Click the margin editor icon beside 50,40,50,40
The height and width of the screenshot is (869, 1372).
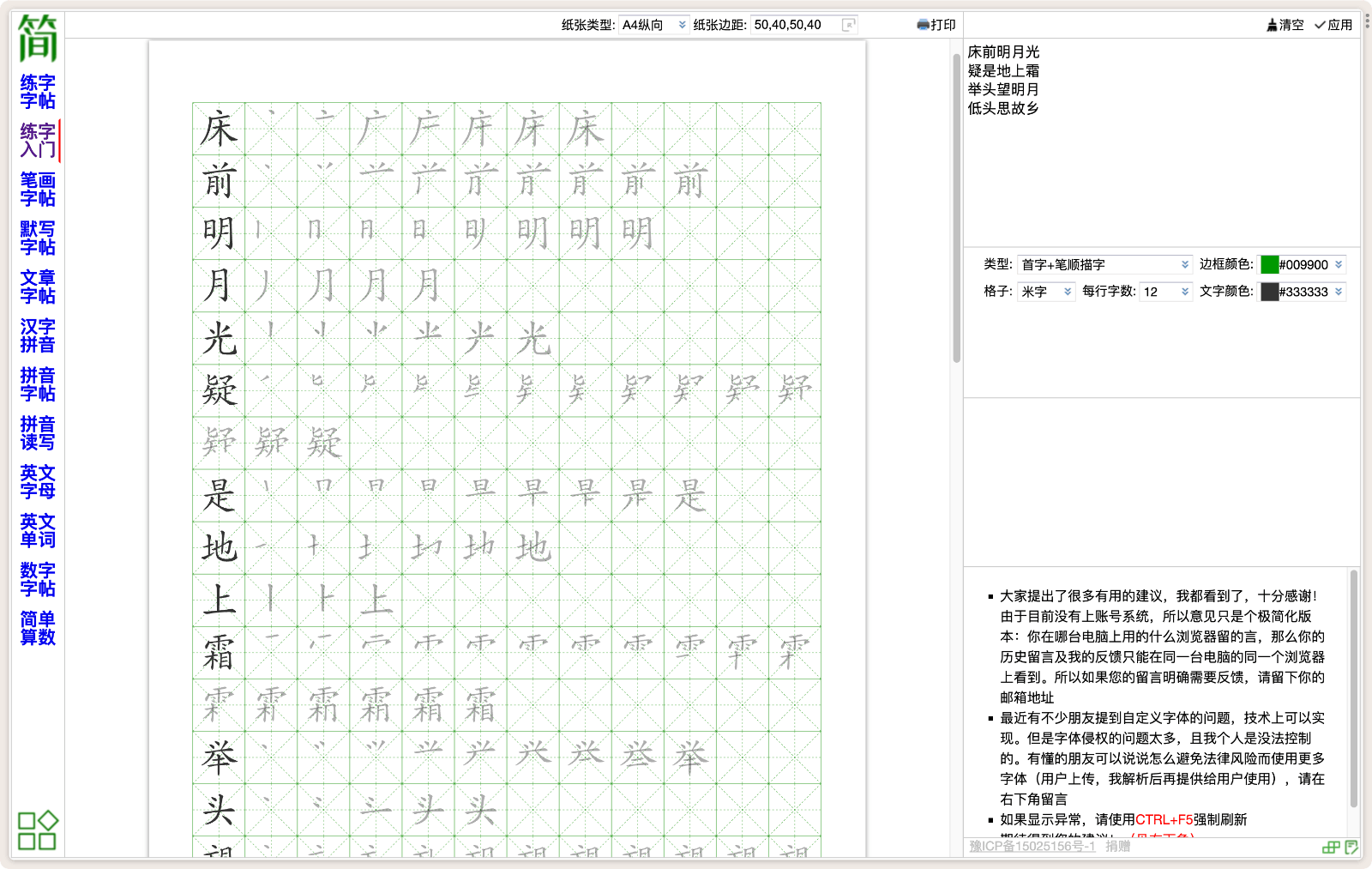[849, 25]
